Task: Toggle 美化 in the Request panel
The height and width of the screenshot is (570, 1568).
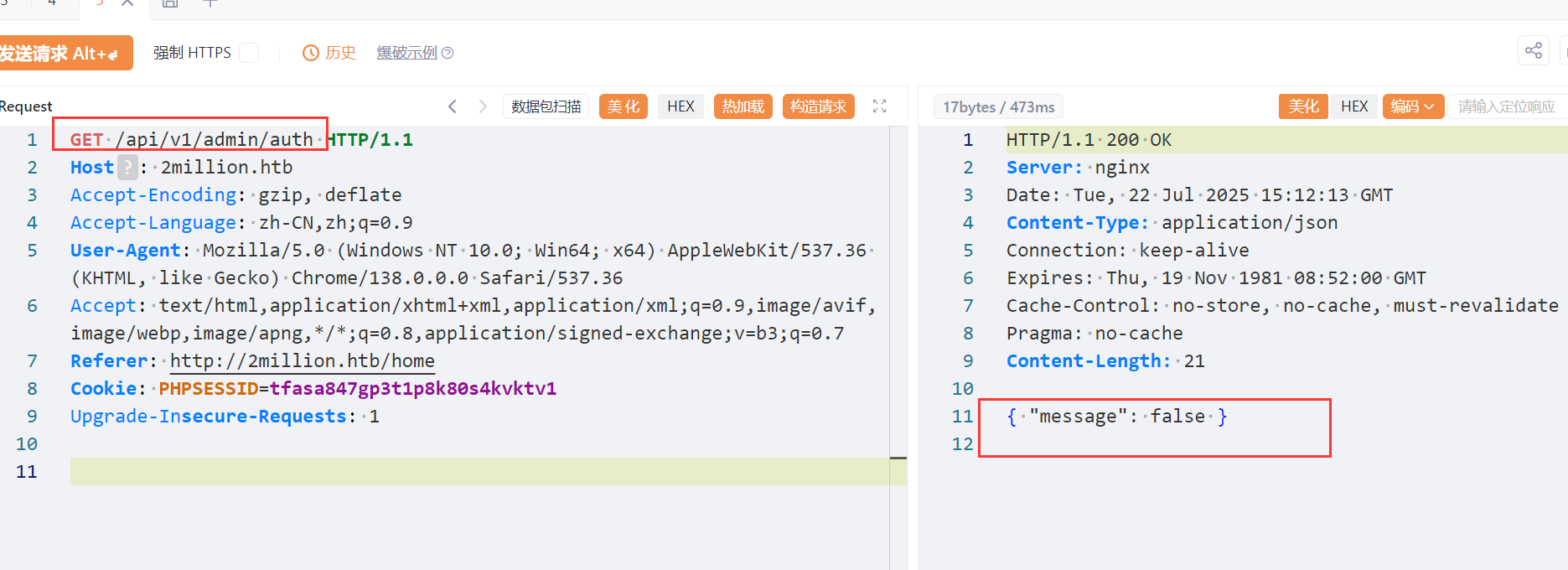Action: pyautogui.click(x=623, y=106)
